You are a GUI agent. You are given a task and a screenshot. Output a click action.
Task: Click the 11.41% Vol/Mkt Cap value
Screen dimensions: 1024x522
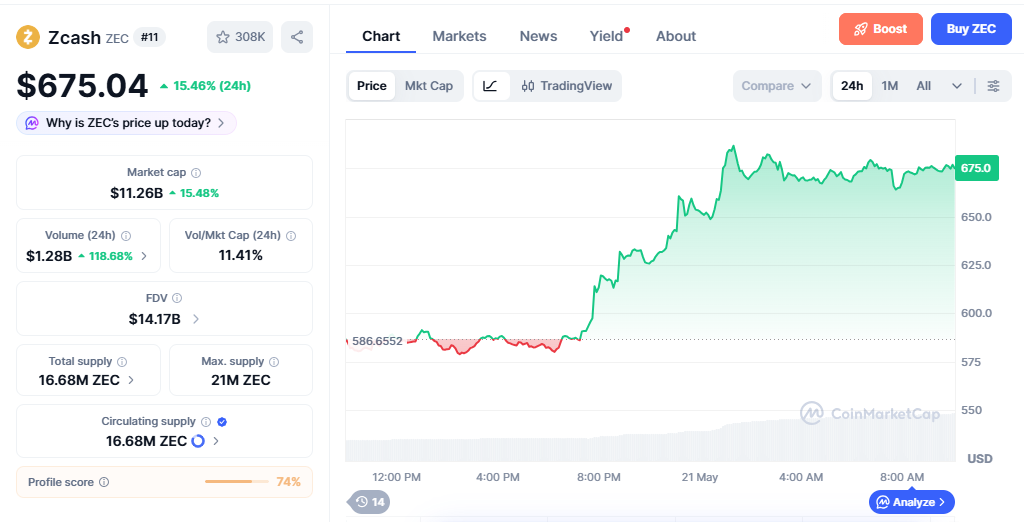(x=240, y=255)
